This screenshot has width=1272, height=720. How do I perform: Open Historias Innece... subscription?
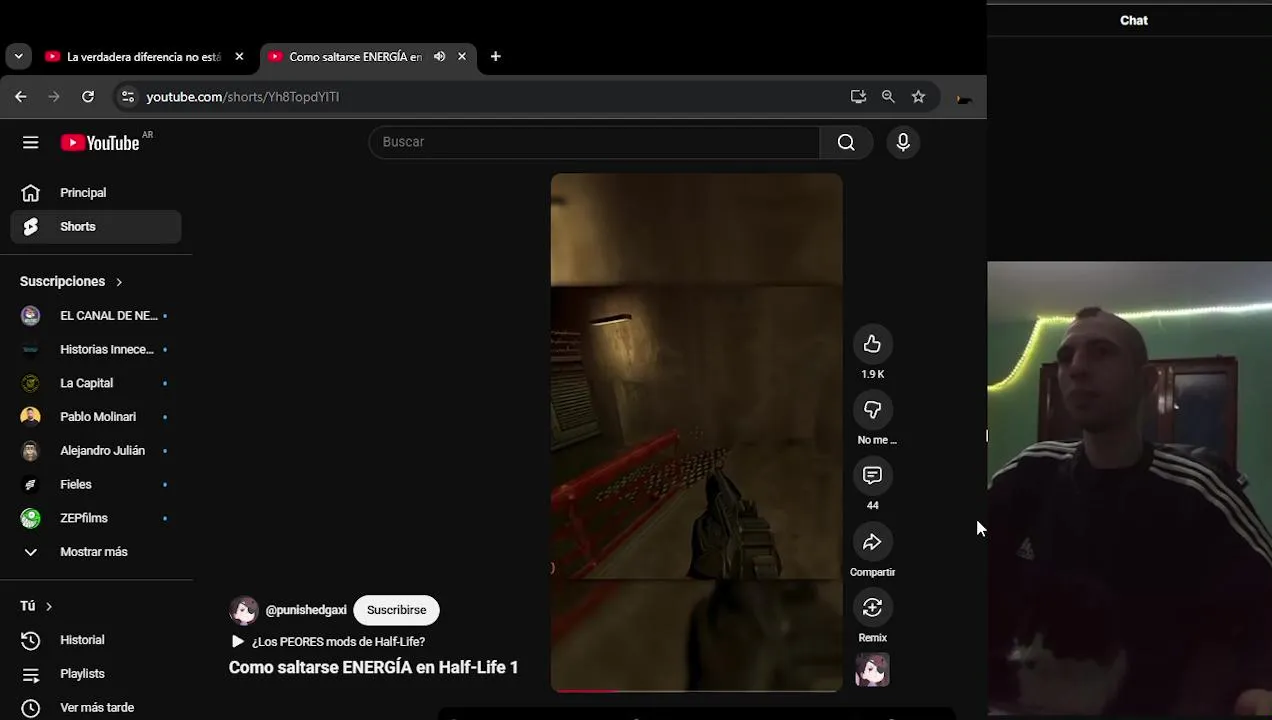(96, 349)
